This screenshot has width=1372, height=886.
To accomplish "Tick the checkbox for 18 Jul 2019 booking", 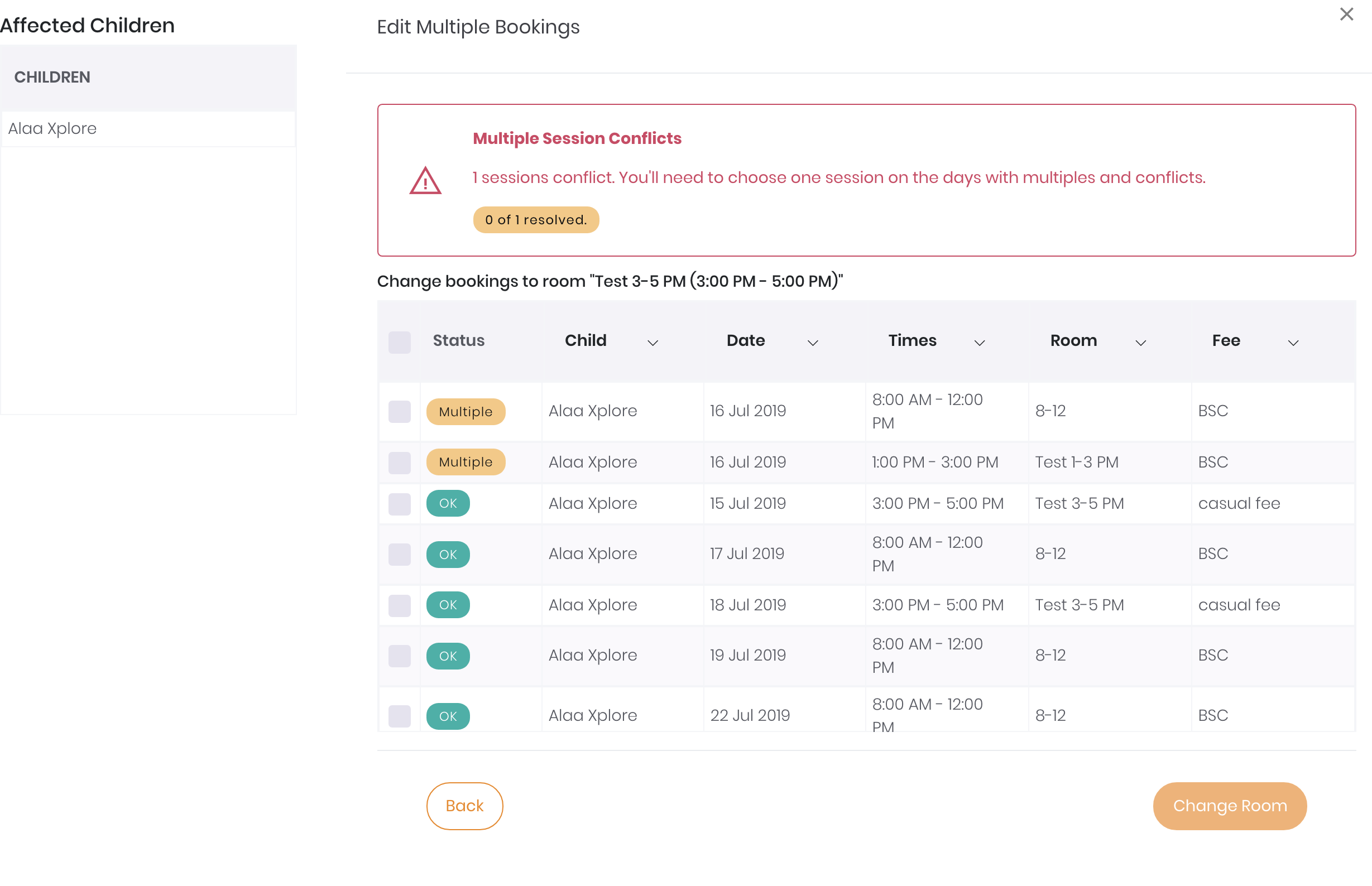I will point(400,605).
